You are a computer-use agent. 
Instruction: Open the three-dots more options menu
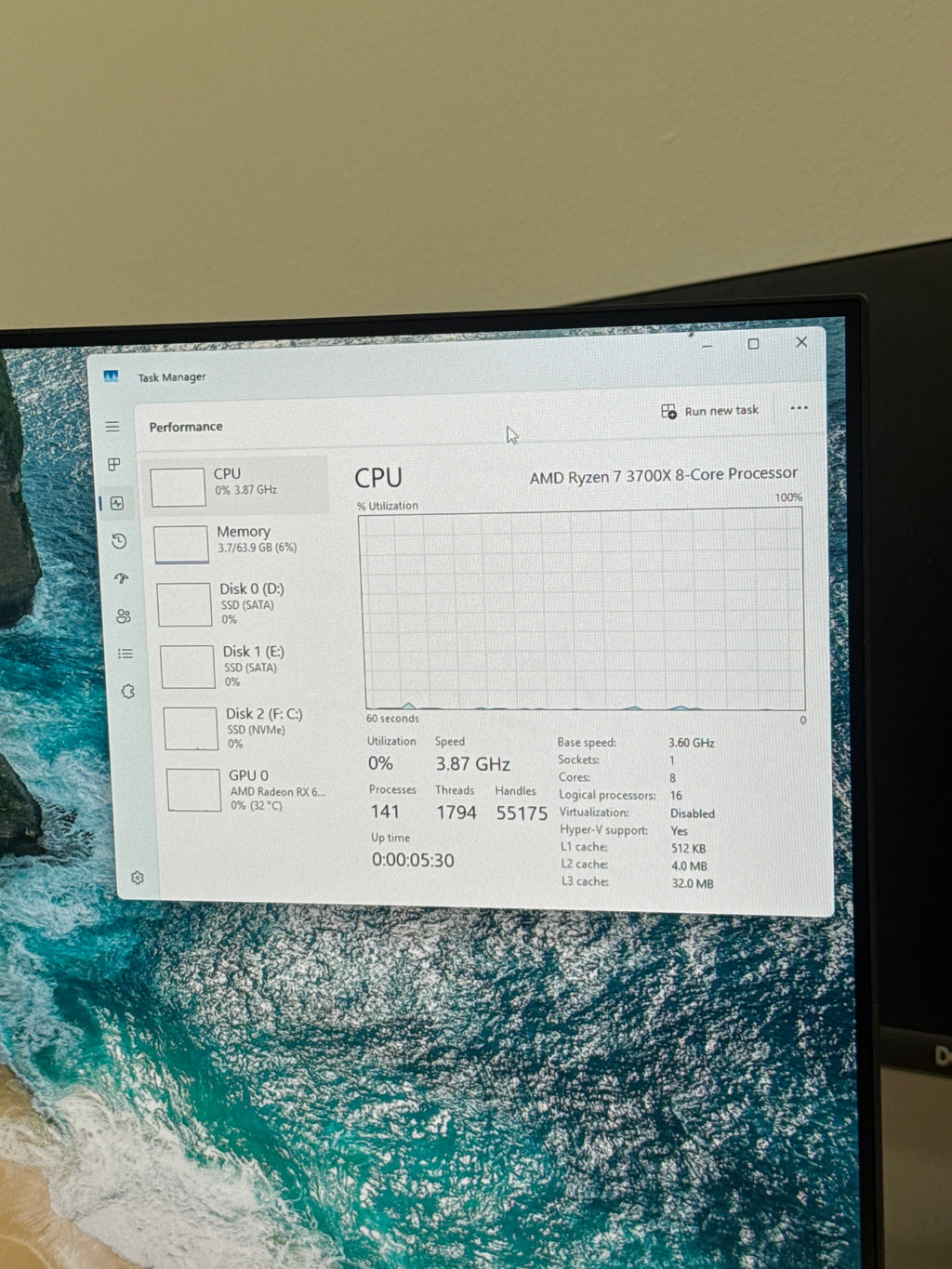click(x=799, y=408)
